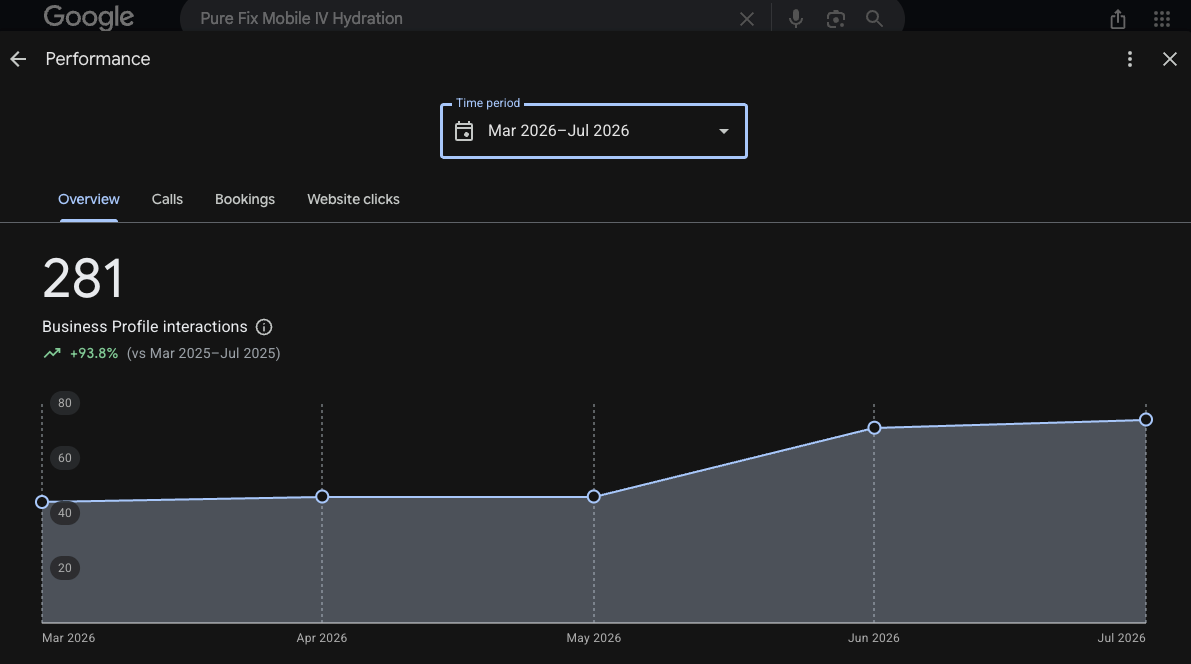The image size is (1191, 664).
Task: Open the three-dot more options menu
Action: click(x=1129, y=59)
